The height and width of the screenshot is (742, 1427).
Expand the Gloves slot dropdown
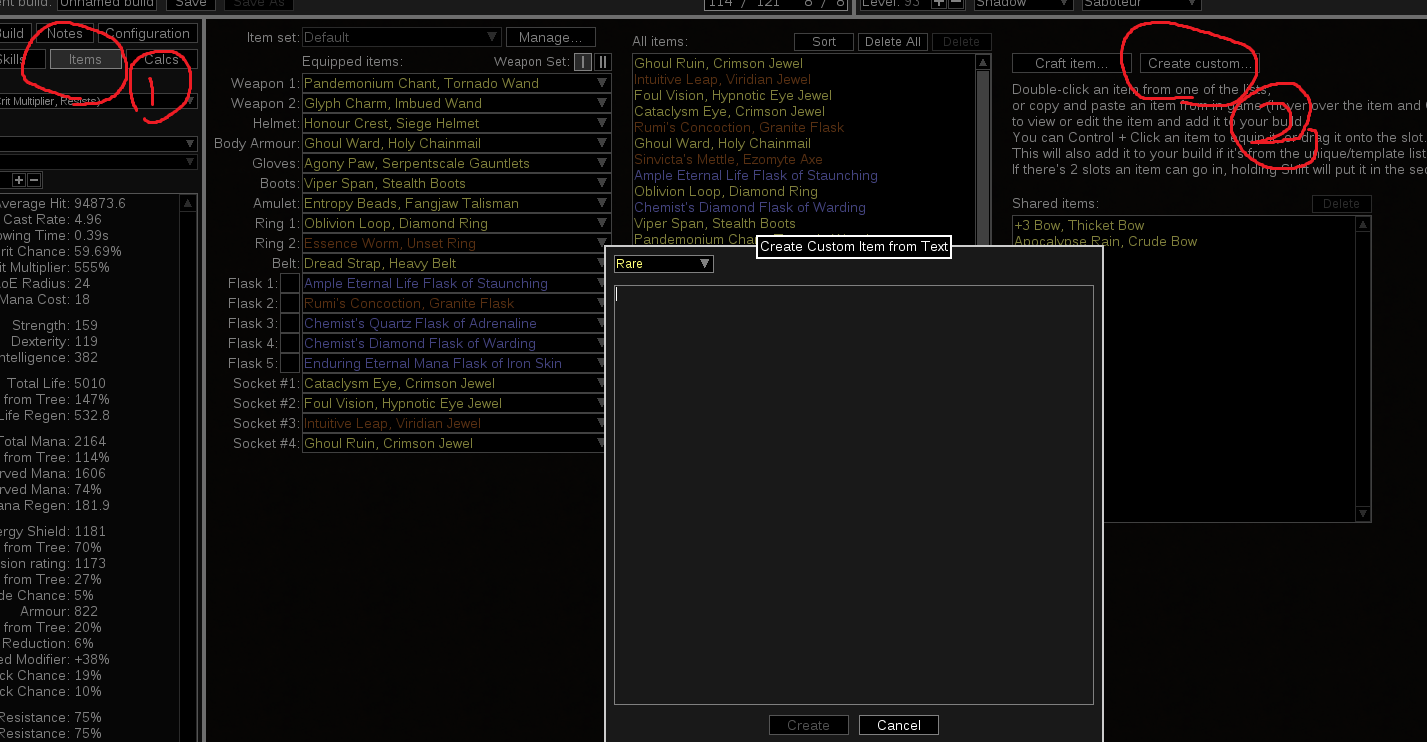[456, 163]
